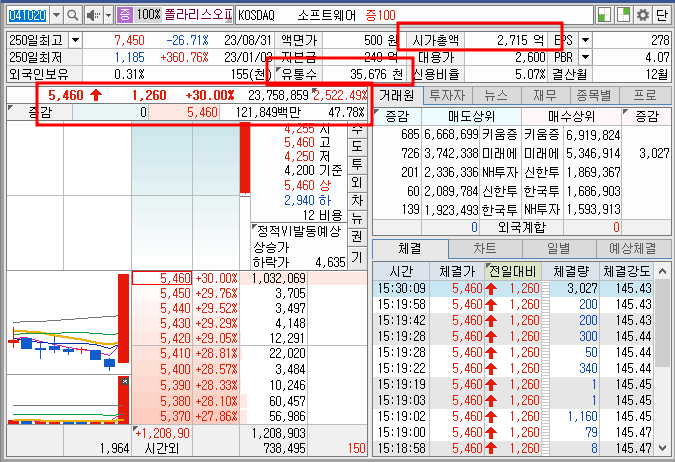
Task: Click the 신용비율 label
Action: (x=436, y=74)
